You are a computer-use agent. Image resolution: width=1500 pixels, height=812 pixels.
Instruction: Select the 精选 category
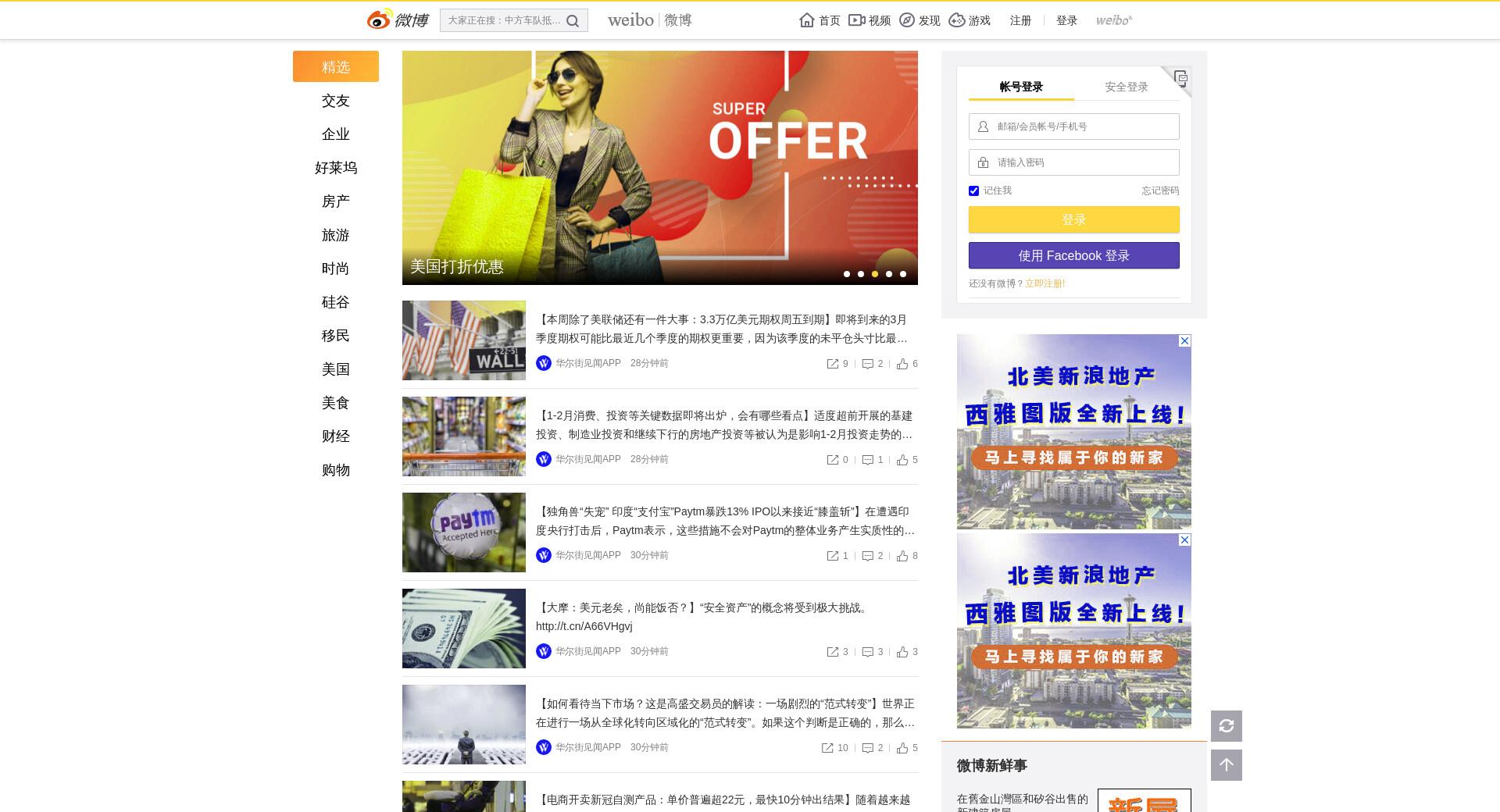(336, 66)
